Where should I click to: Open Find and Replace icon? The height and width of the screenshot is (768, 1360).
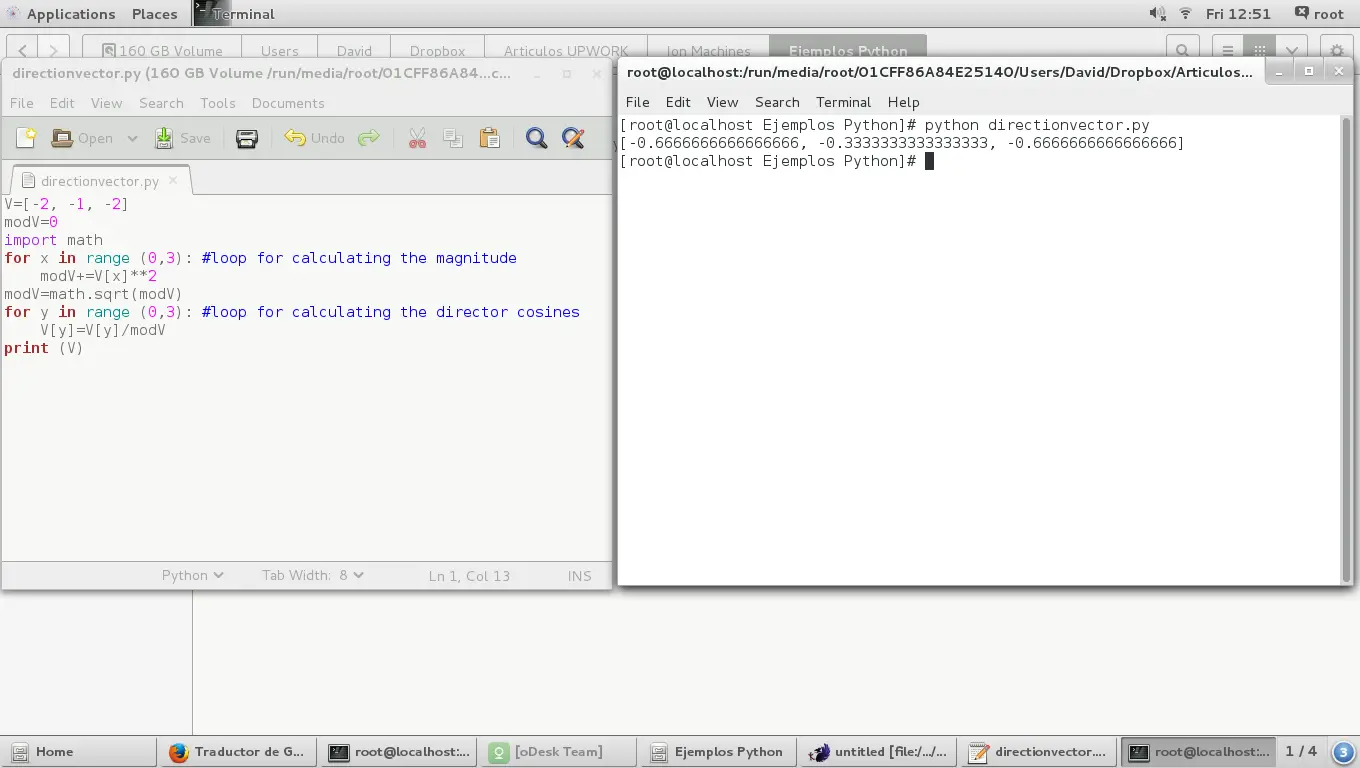573,138
